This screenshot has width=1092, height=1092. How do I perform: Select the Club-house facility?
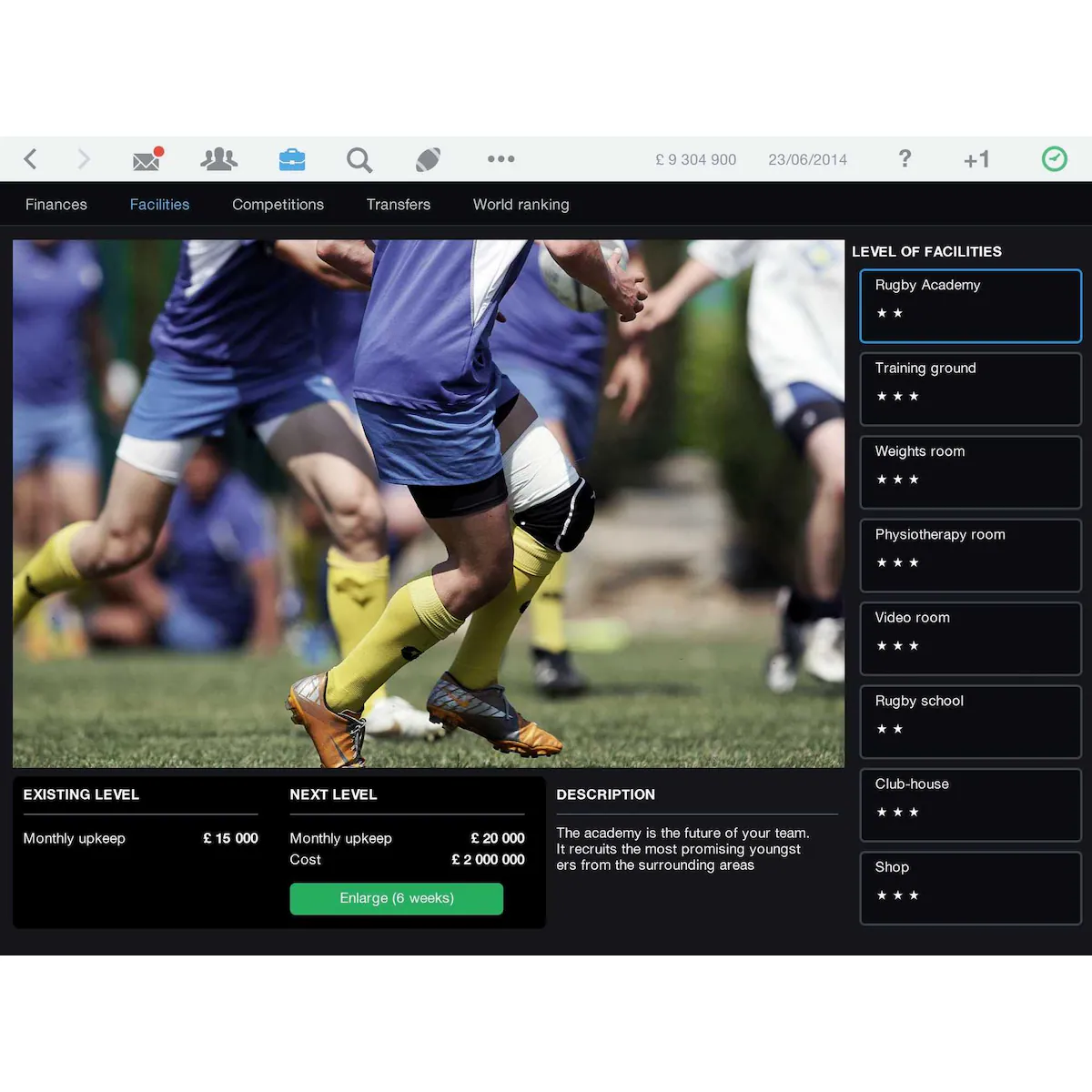(x=971, y=805)
